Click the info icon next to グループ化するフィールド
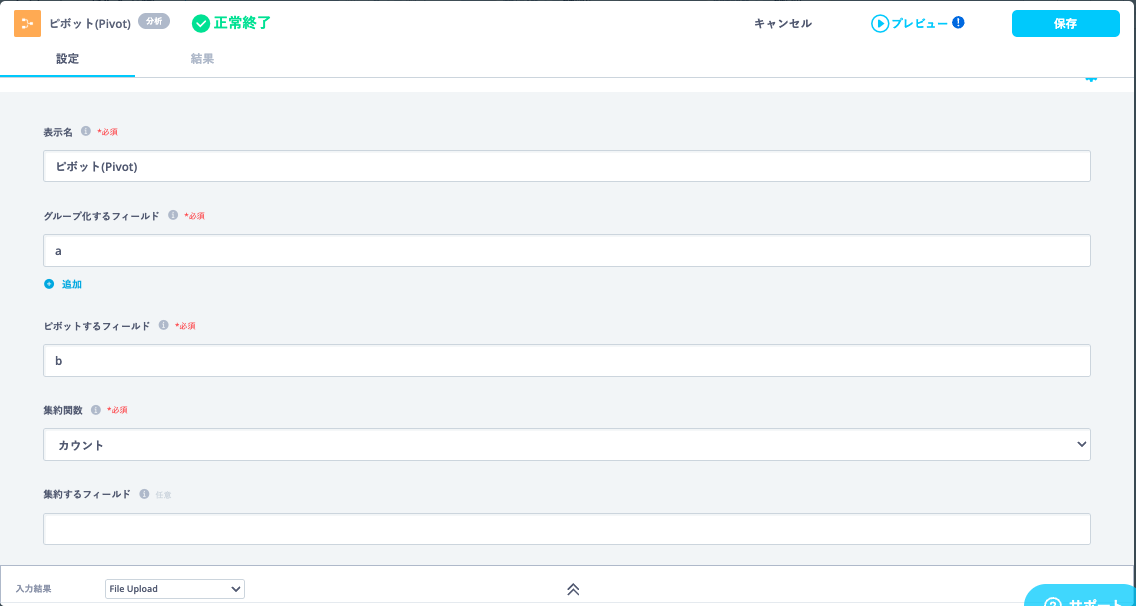 [173, 215]
